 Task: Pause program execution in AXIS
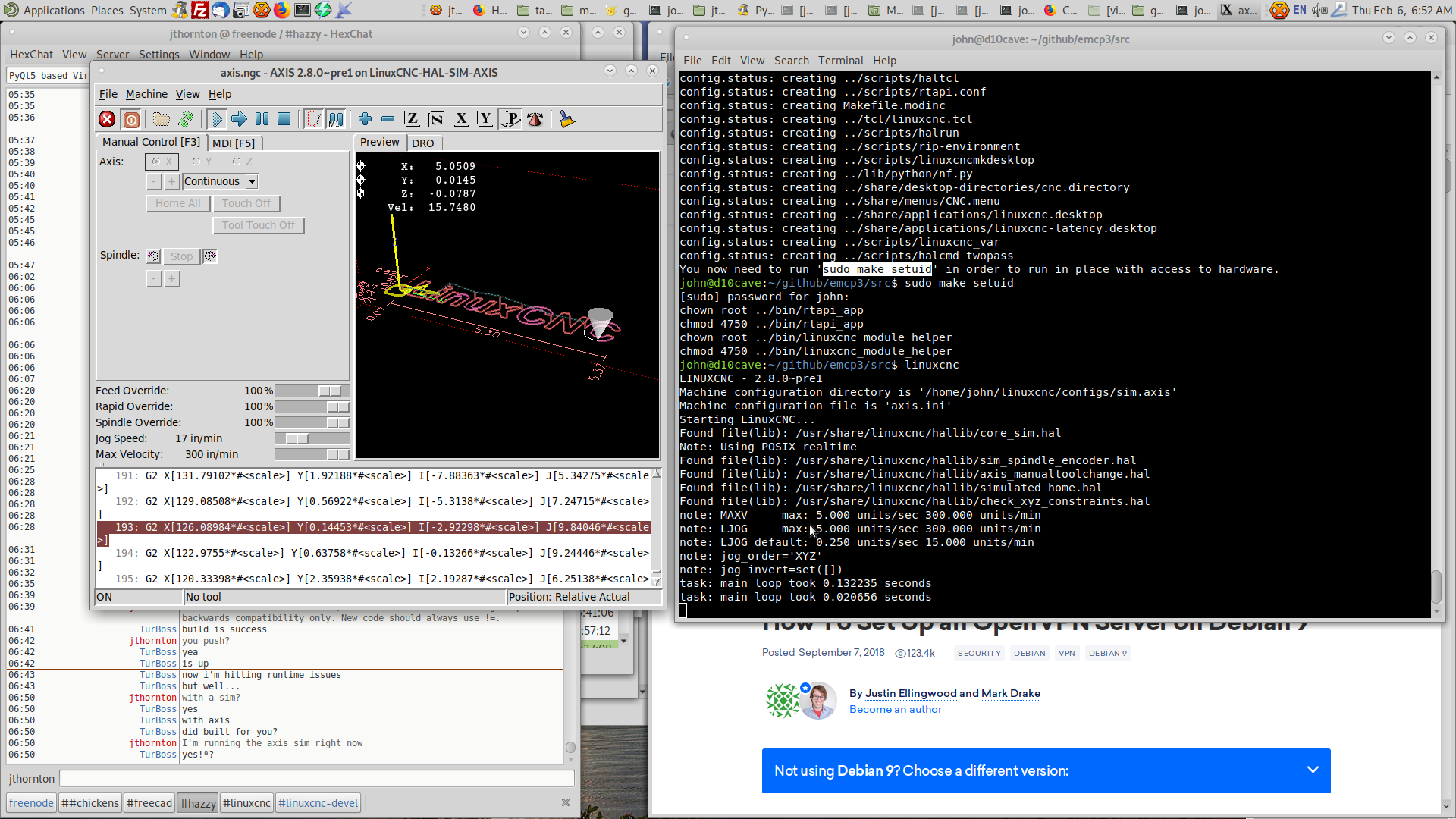[262, 119]
